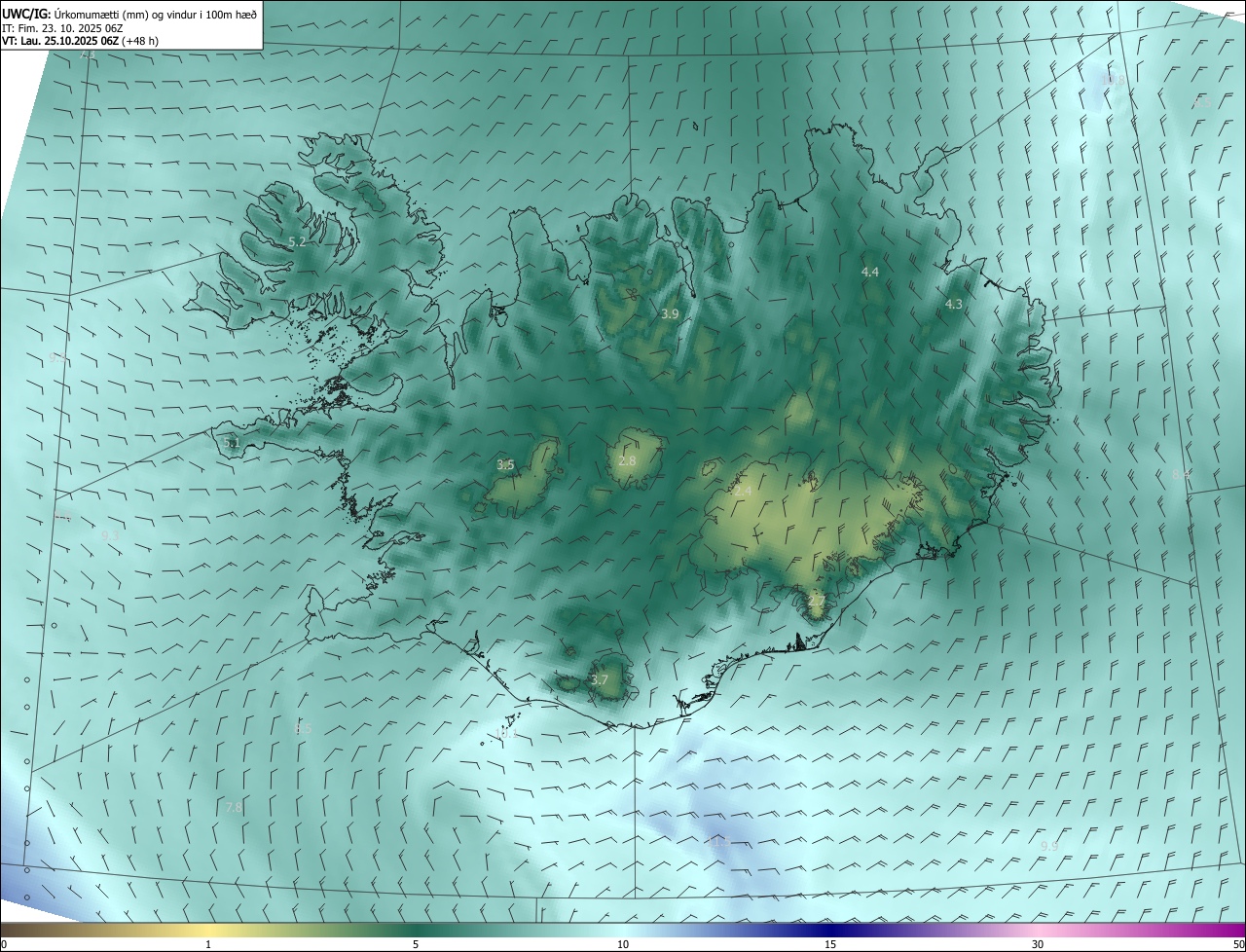Click the 7.8 value in the southwest ocean
The image size is (1246, 952).
tap(234, 807)
